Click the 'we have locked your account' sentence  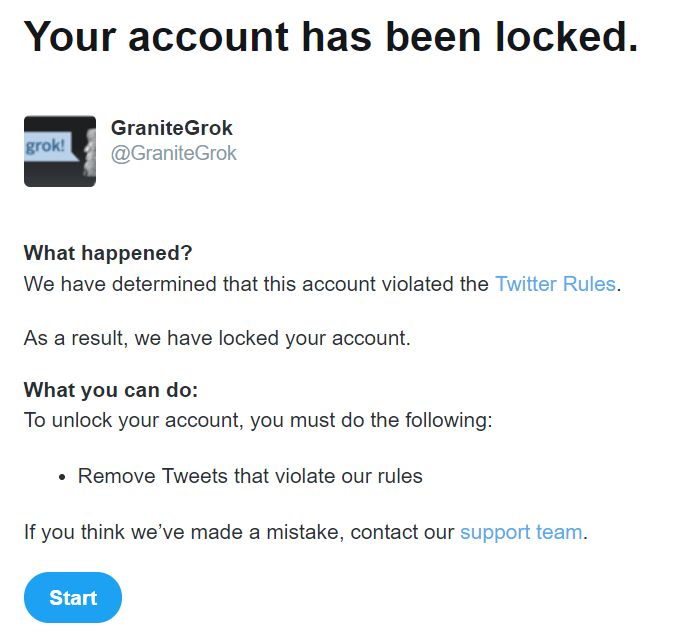(217, 338)
